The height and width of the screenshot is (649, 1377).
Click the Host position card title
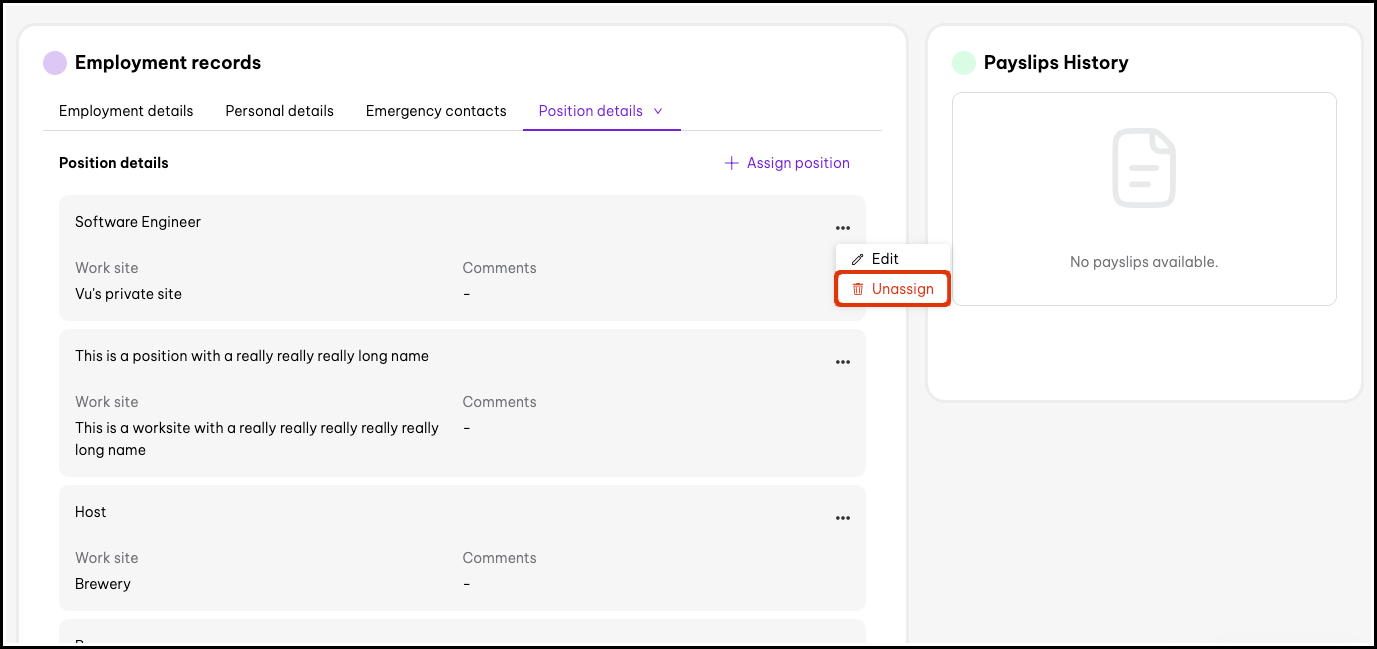(x=91, y=512)
